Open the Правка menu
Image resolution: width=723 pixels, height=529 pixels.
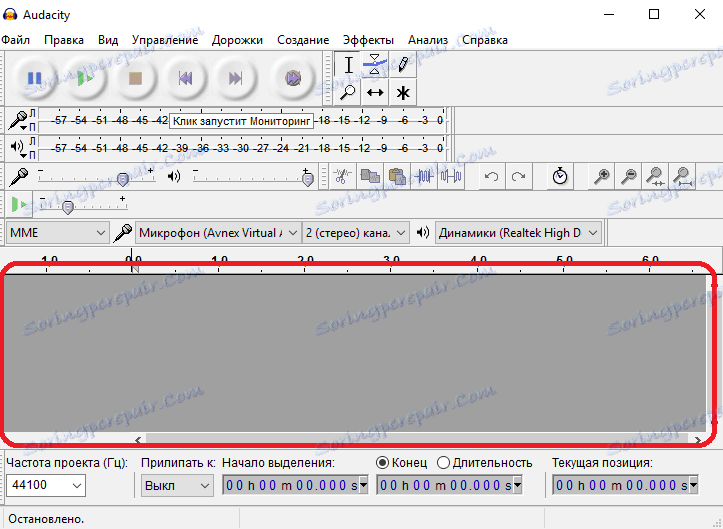[64, 40]
